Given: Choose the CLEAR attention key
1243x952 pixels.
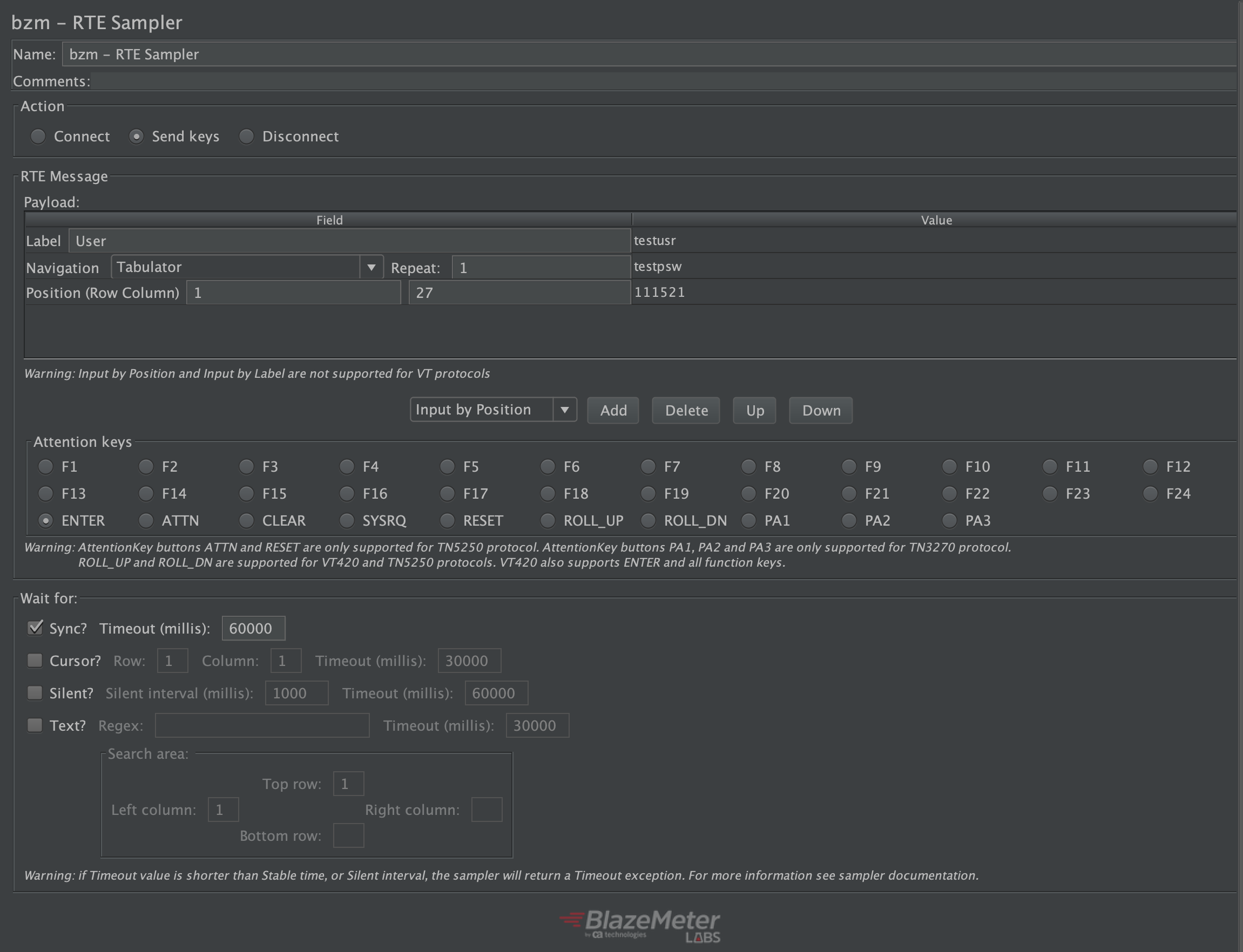Looking at the screenshot, I should [247, 520].
